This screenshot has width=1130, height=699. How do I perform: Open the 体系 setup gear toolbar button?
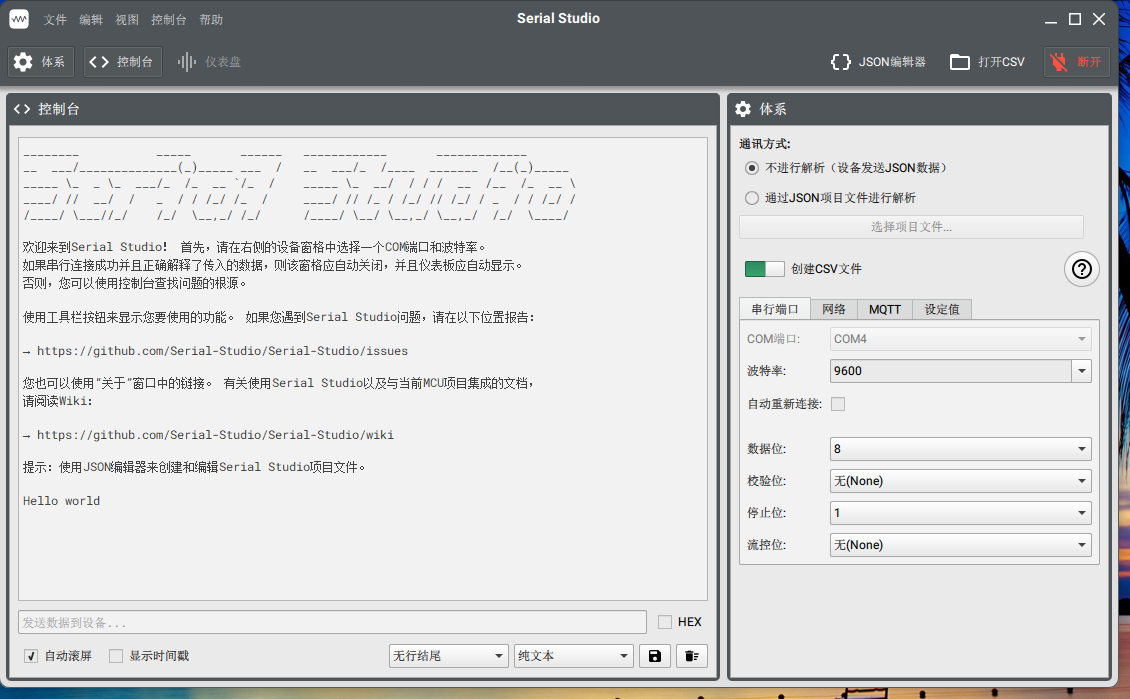[x=40, y=62]
